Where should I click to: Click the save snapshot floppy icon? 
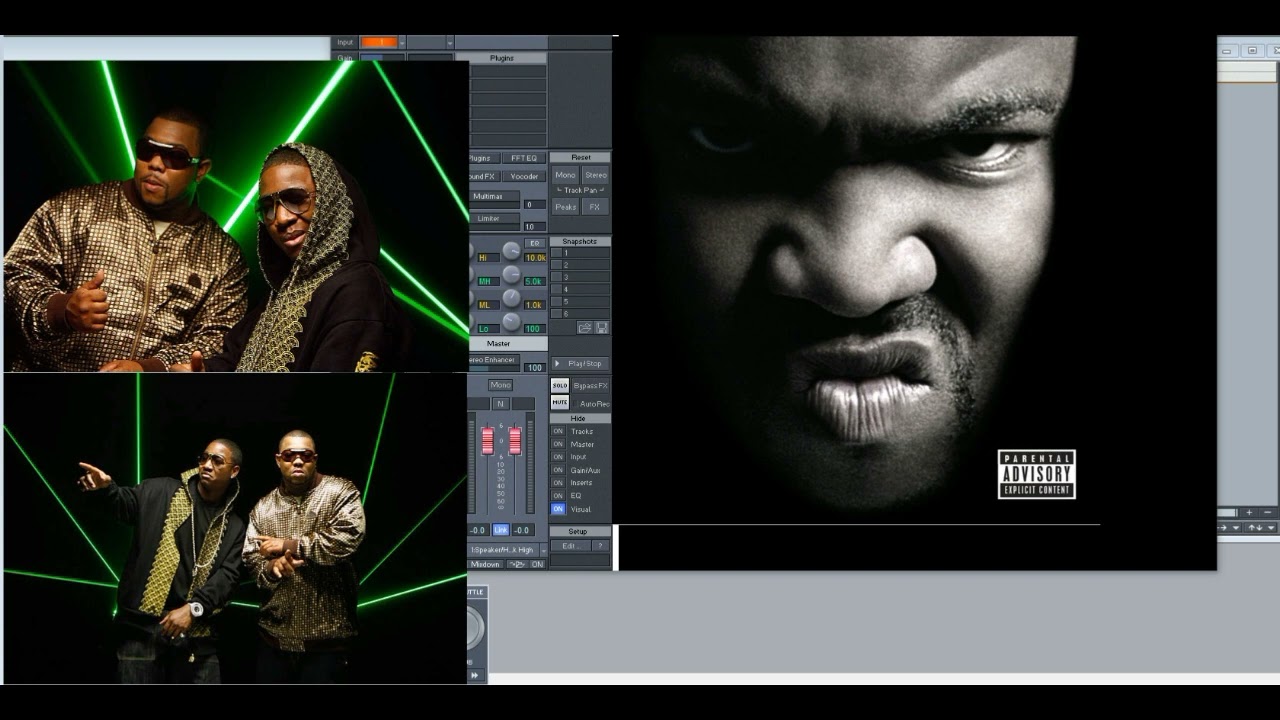(602, 327)
